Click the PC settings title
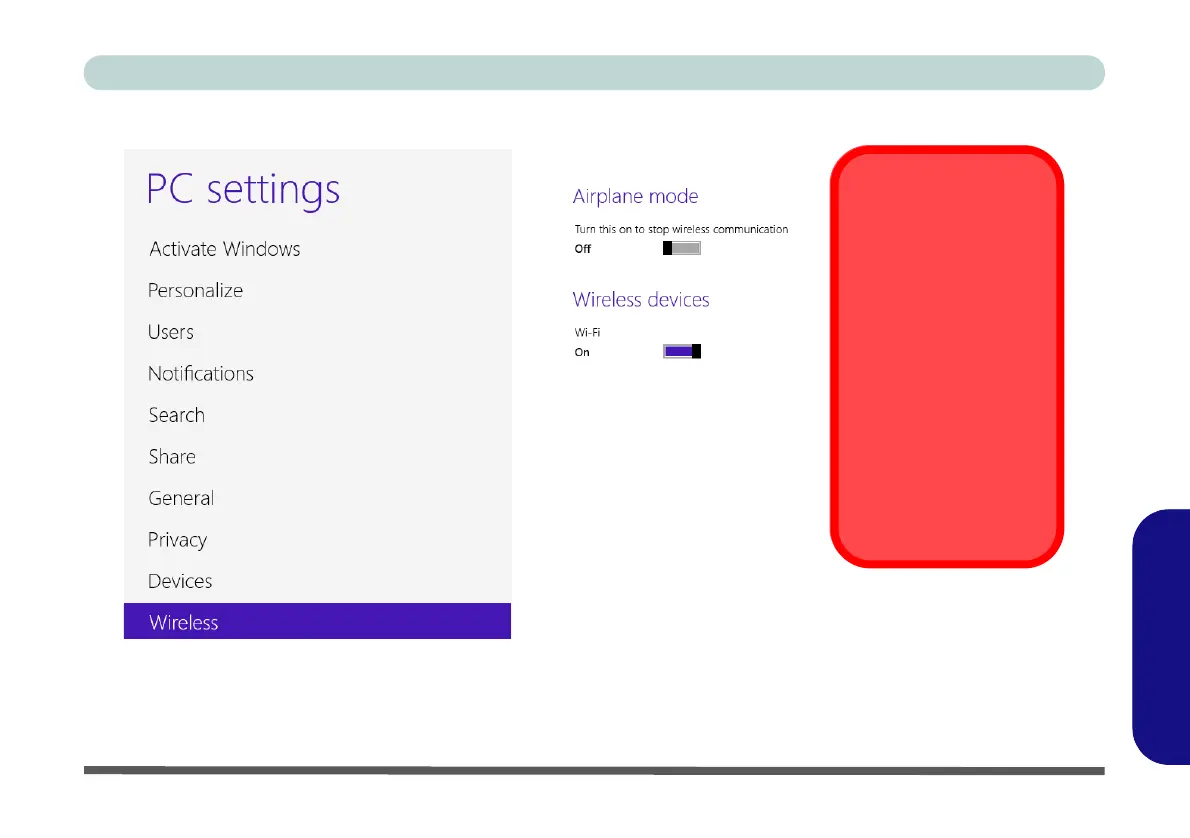1190x838 pixels. [243, 190]
